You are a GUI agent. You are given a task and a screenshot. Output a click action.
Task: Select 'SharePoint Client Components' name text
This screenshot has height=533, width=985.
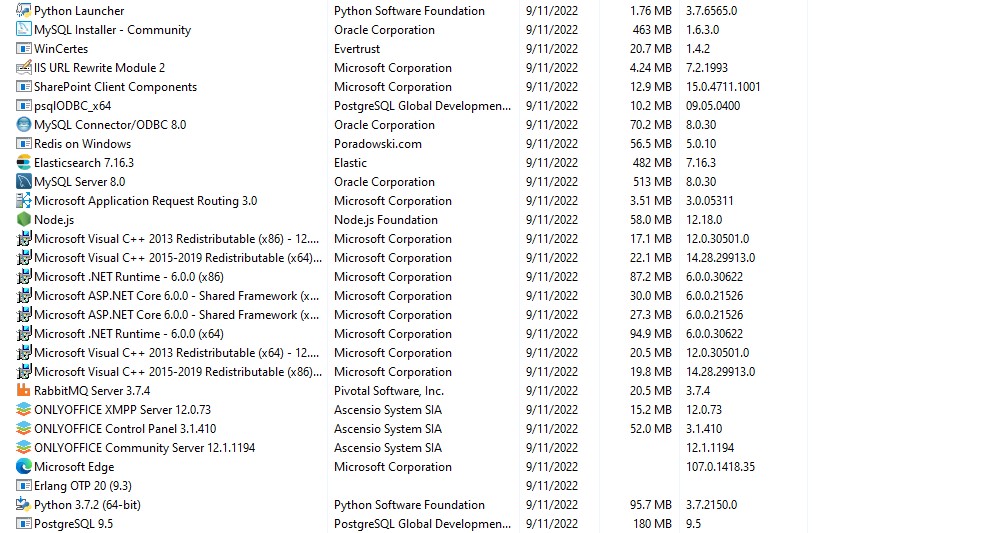point(116,87)
